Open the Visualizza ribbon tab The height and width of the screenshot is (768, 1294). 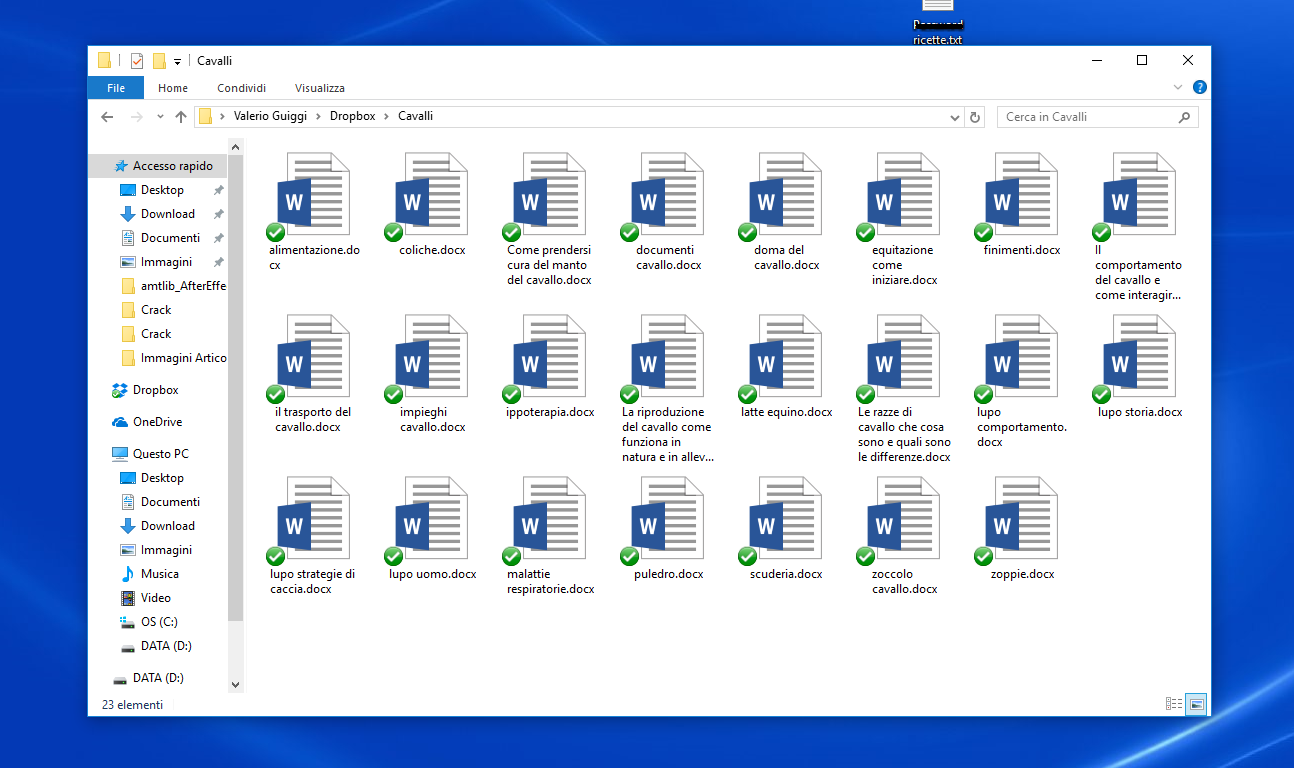(x=320, y=88)
